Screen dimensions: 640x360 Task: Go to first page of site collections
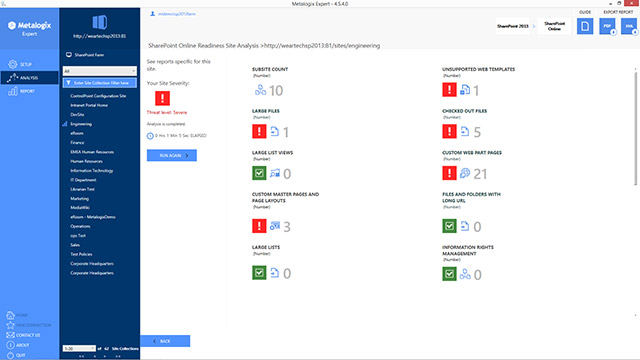(82, 357)
